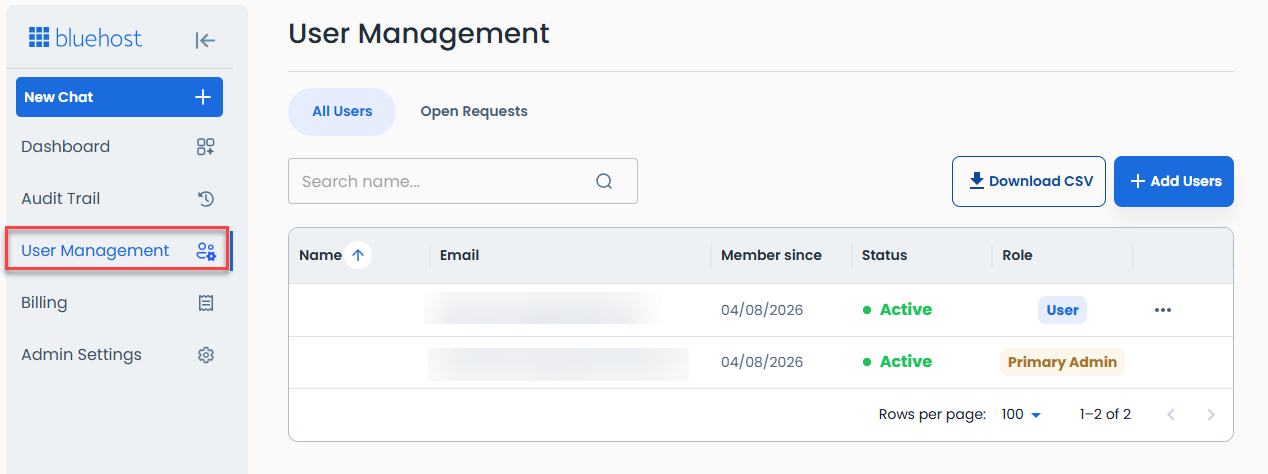Start a New Chat
The width and height of the screenshot is (1268, 474).
[119, 97]
